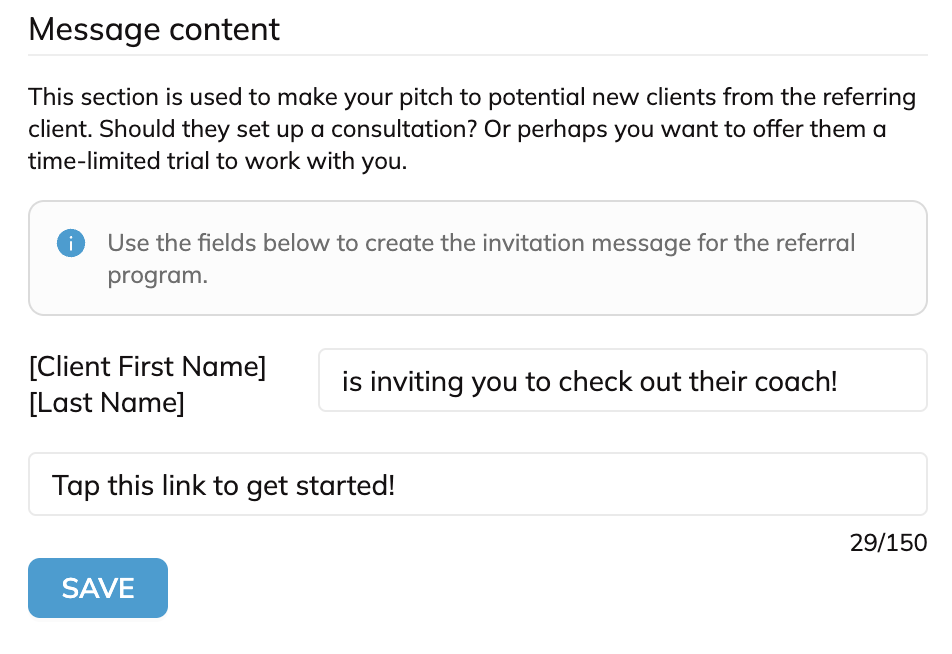
Task: Click 'referral' in the info box
Action: [817, 243]
